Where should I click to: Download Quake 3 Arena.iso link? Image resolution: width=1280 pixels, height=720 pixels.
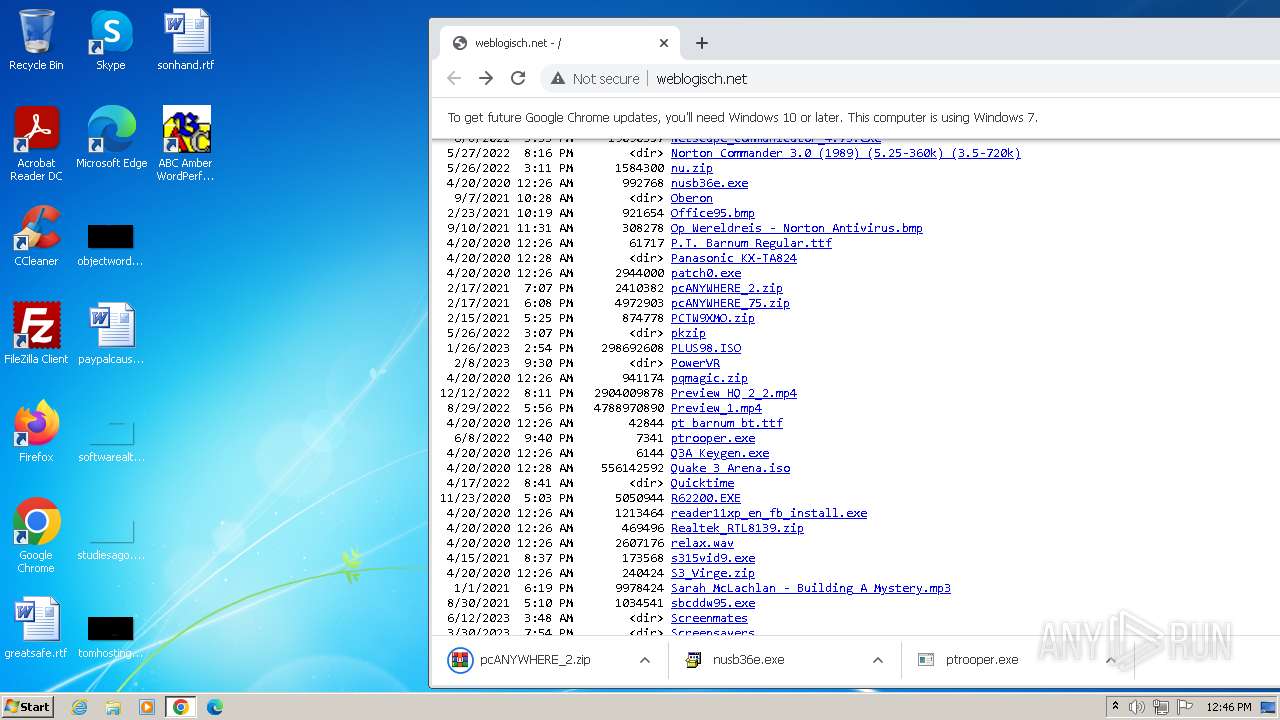pyautogui.click(x=730, y=468)
